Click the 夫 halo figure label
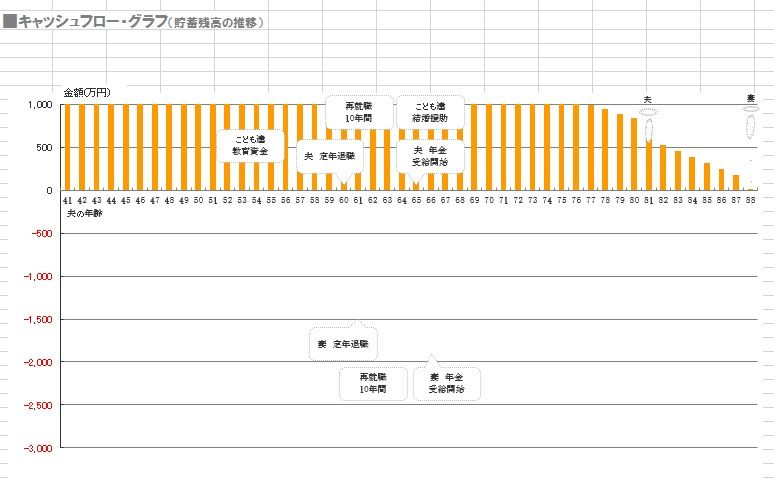The image size is (774, 483). pos(648,100)
